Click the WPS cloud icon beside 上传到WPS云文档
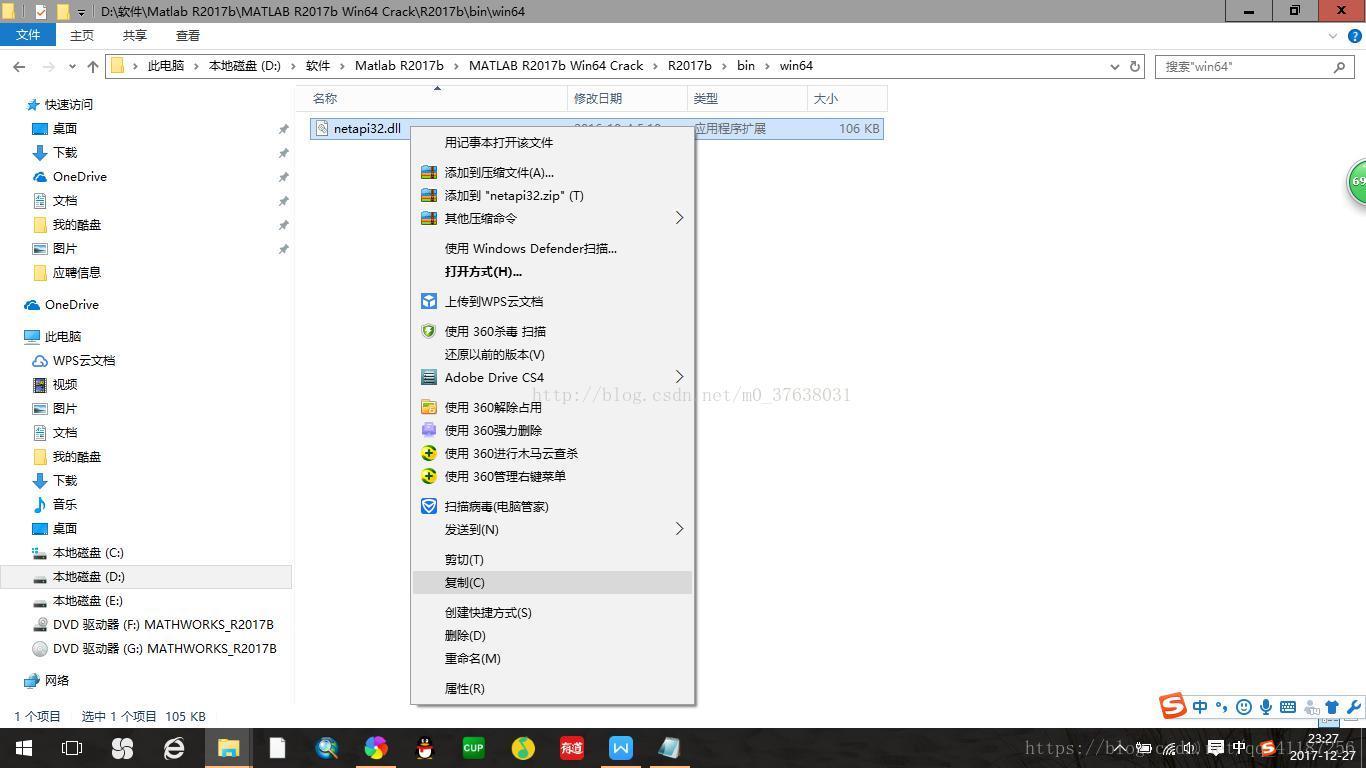The width and height of the screenshot is (1366, 768). [429, 301]
